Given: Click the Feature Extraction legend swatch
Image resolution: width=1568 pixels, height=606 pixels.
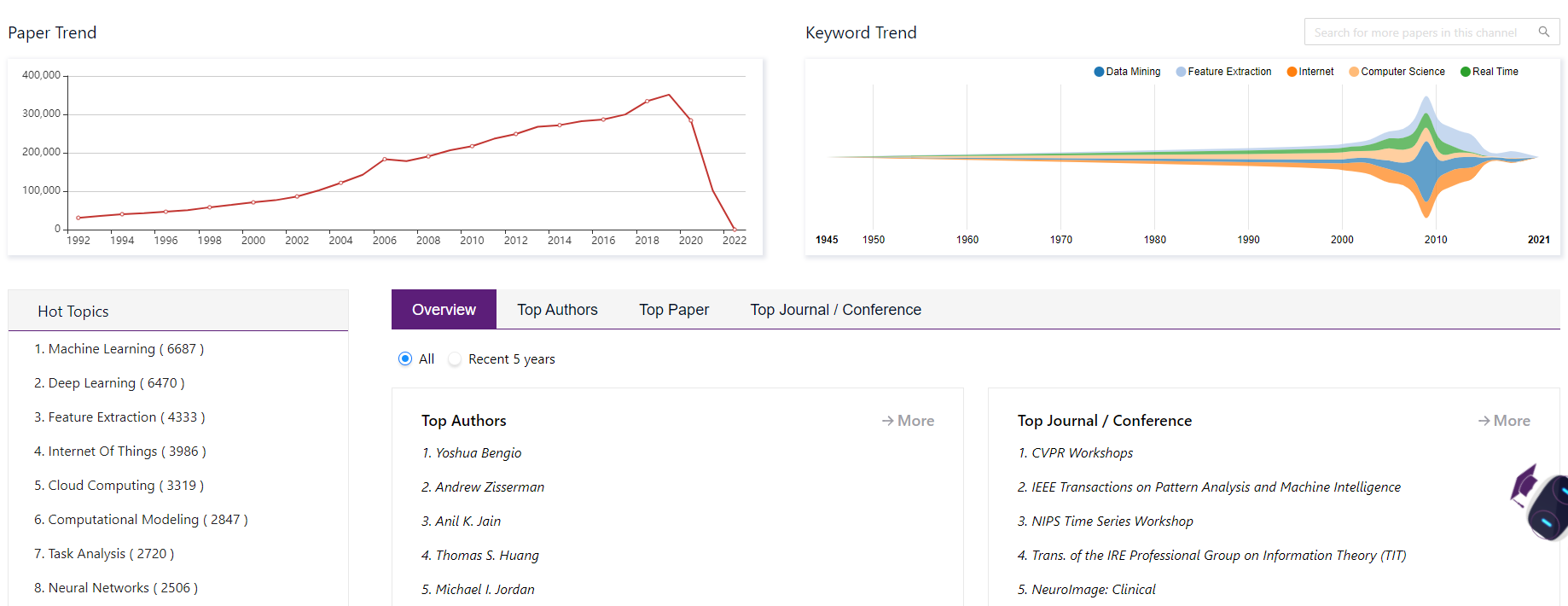Looking at the screenshot, I should coord(1181,72).
